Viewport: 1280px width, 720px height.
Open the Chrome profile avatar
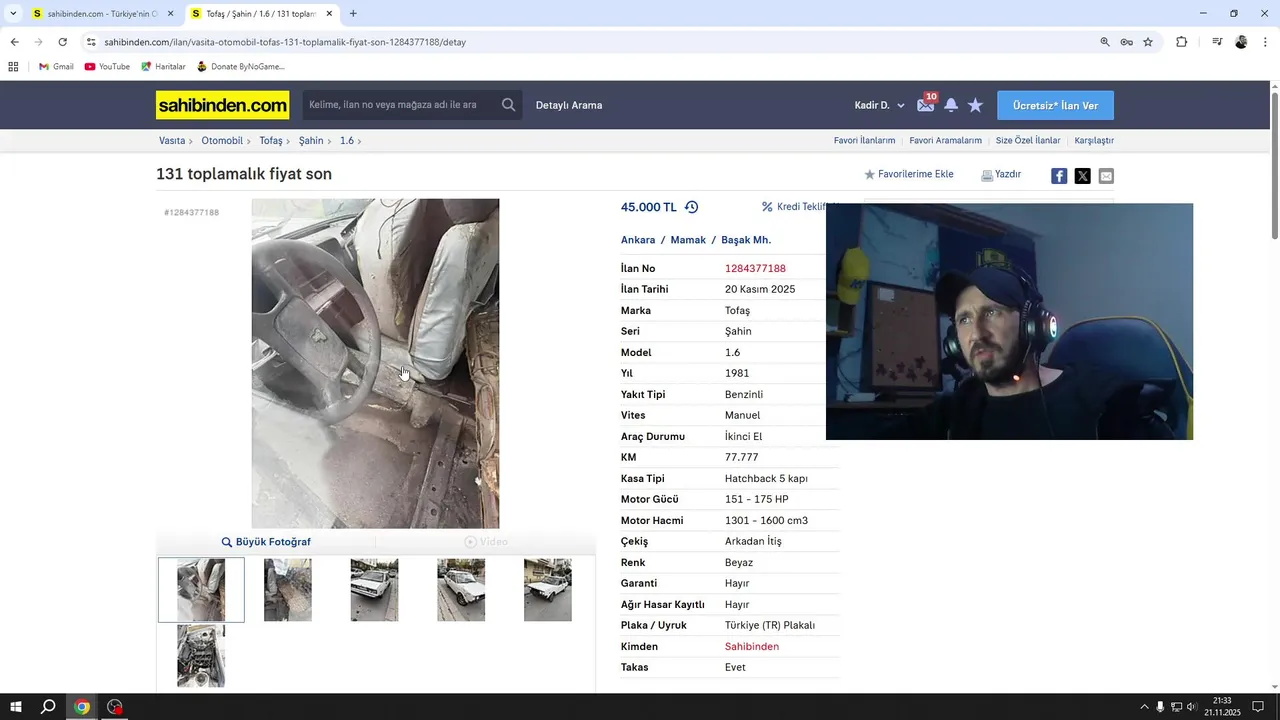click(x=1241, y=42)
